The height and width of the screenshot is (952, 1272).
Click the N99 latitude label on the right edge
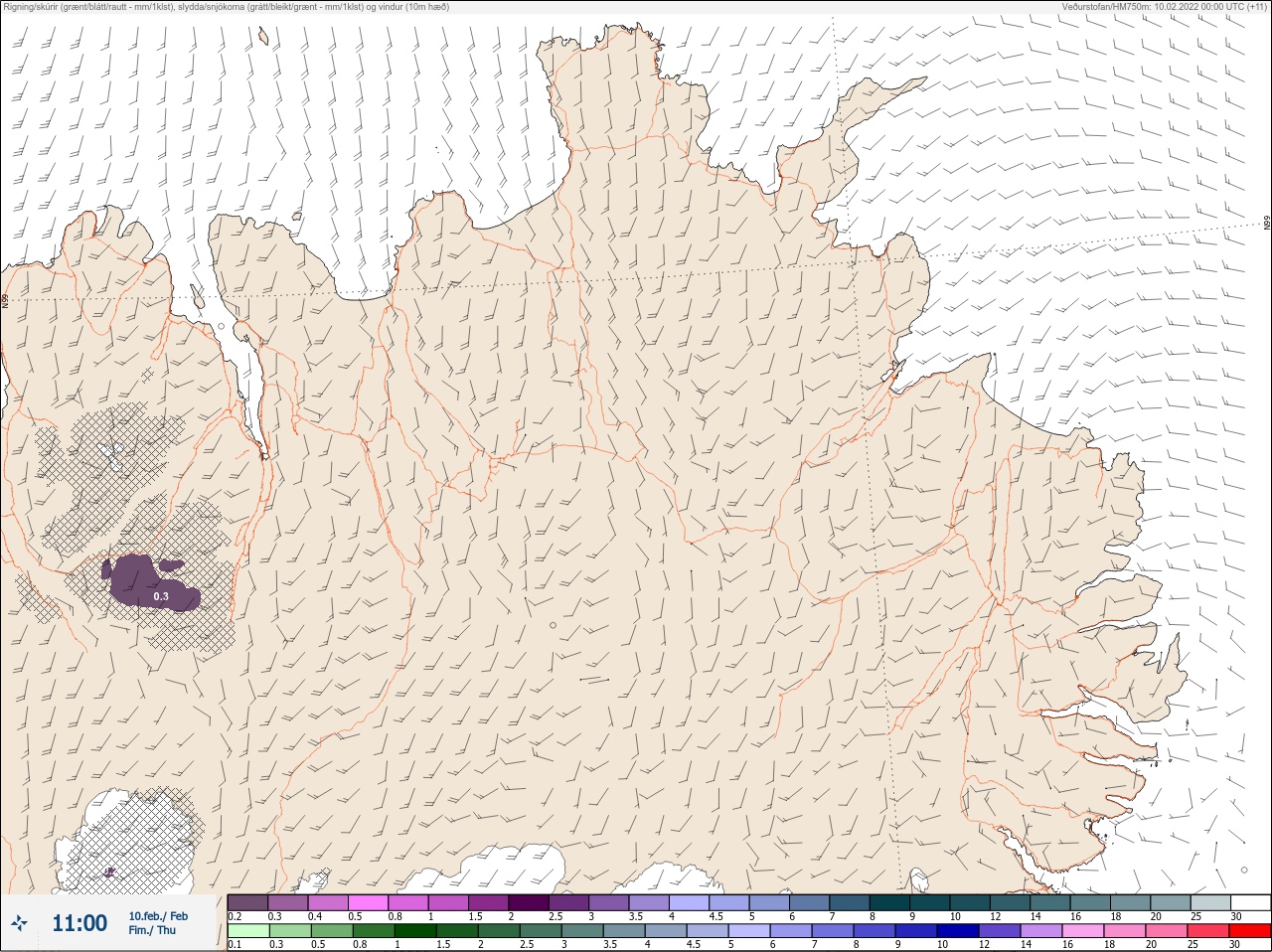(x=1267, y=224)
